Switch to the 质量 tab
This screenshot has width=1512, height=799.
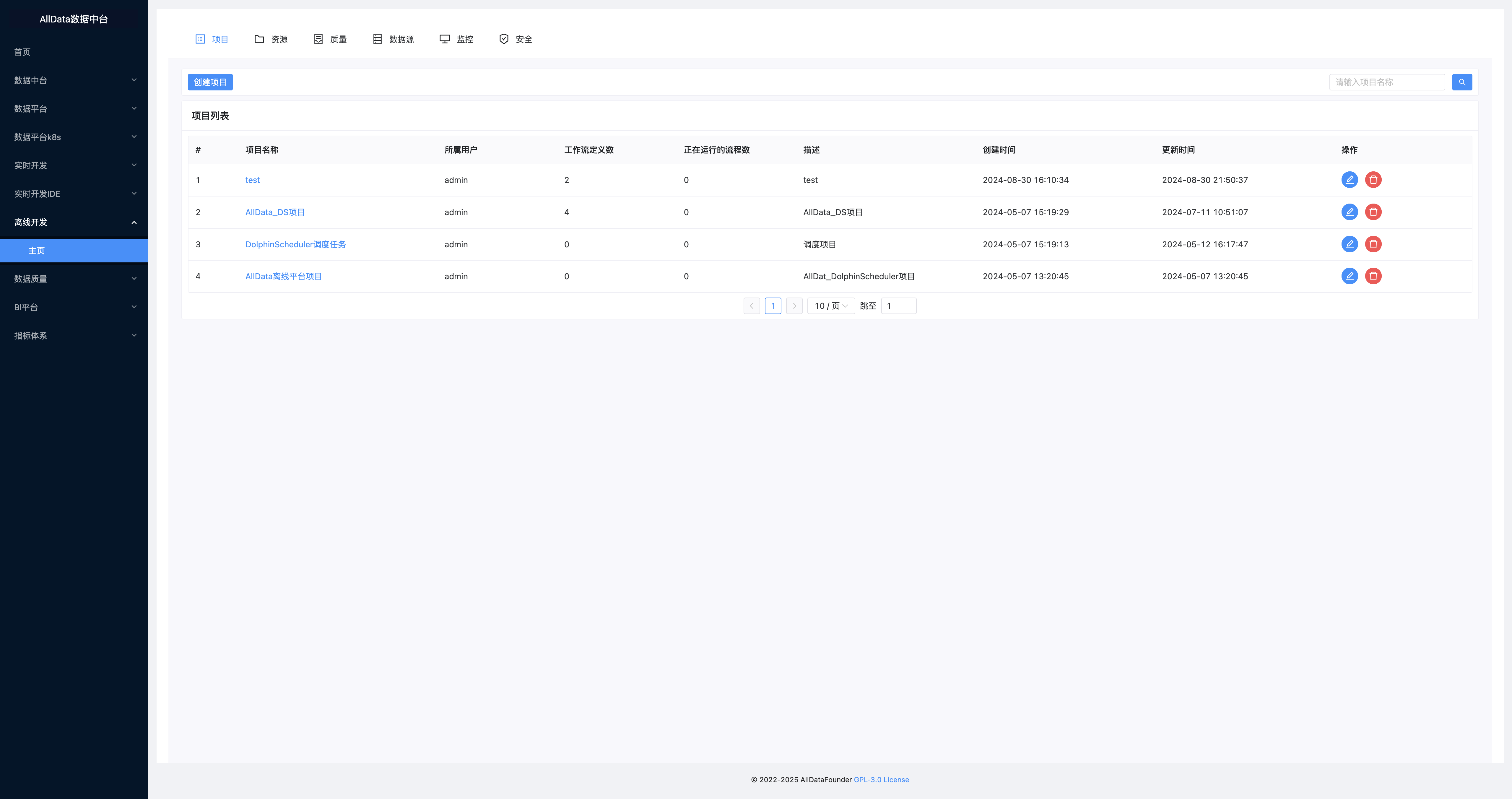(x=330, y=39)
